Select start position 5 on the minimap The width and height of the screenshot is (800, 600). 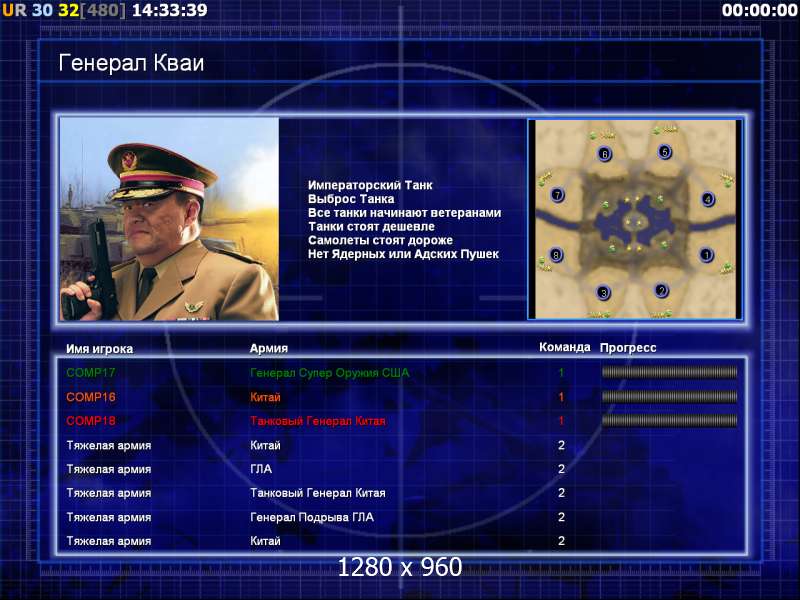(x=664, y=152)
